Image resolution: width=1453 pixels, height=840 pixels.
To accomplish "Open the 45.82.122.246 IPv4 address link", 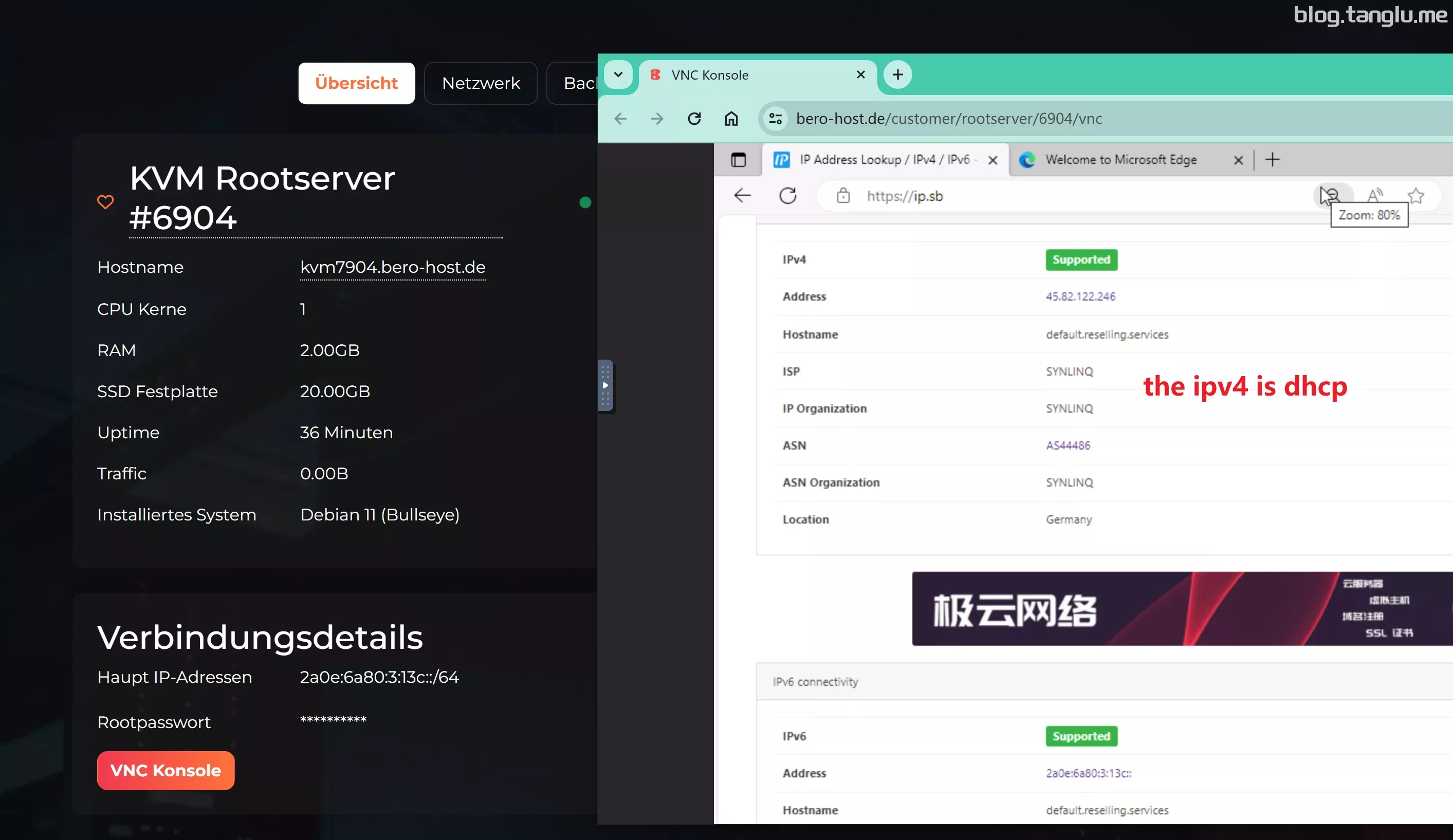I will [x=1080, y=296].
